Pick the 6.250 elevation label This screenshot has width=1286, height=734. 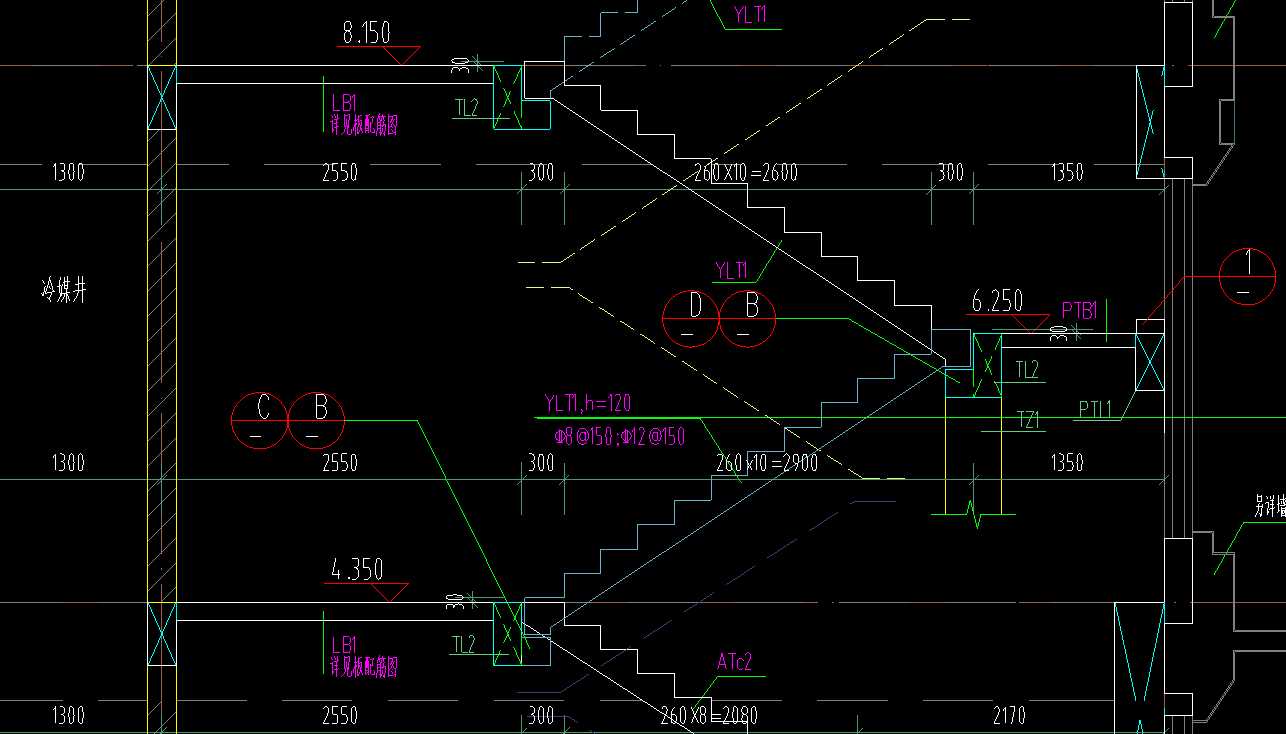997,301
